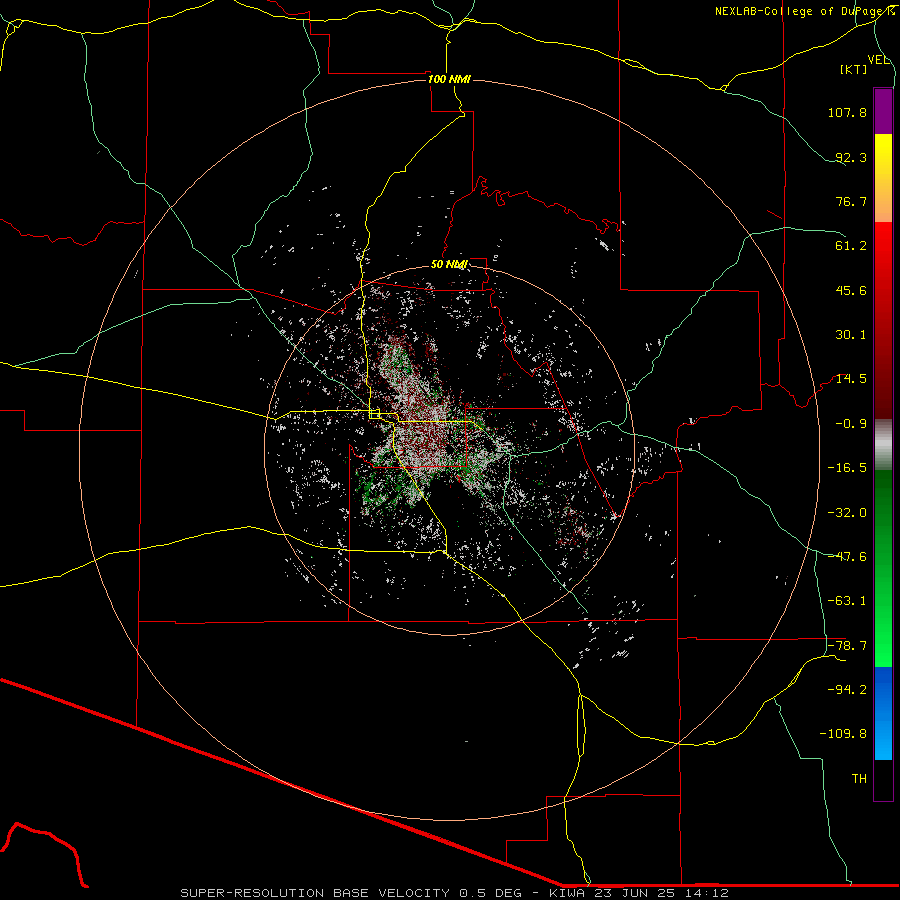Click the 14.5 value on velocity scale
The height and width of the screenshot is (900, 900).
[x=851, y=379]
